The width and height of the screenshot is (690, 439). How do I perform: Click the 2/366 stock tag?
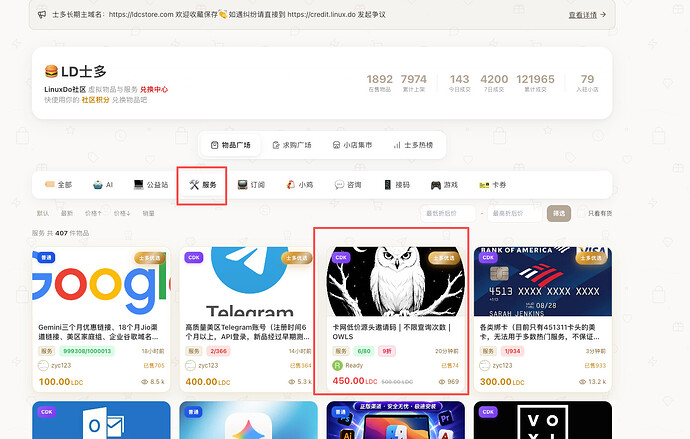tap(218, 351)
